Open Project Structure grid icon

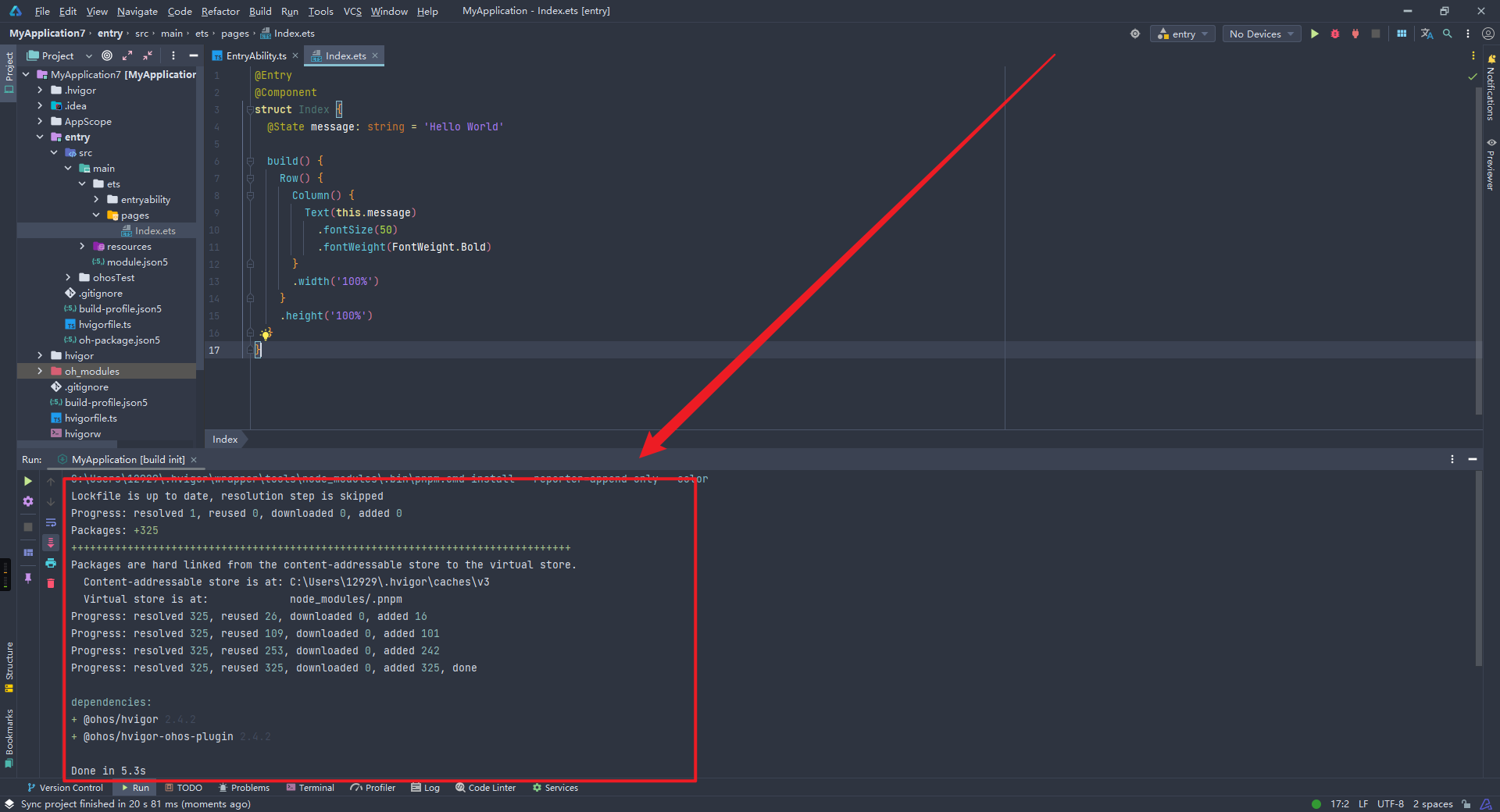1402,34
